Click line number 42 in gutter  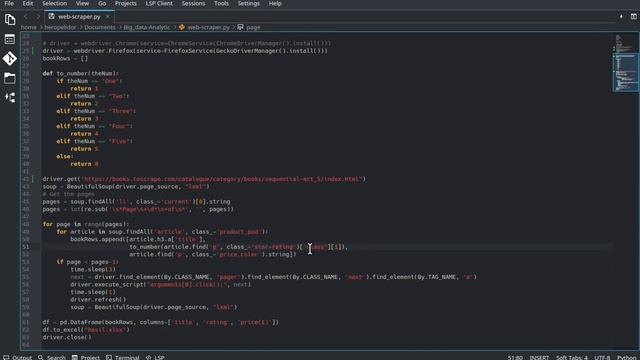pos(26,179)
